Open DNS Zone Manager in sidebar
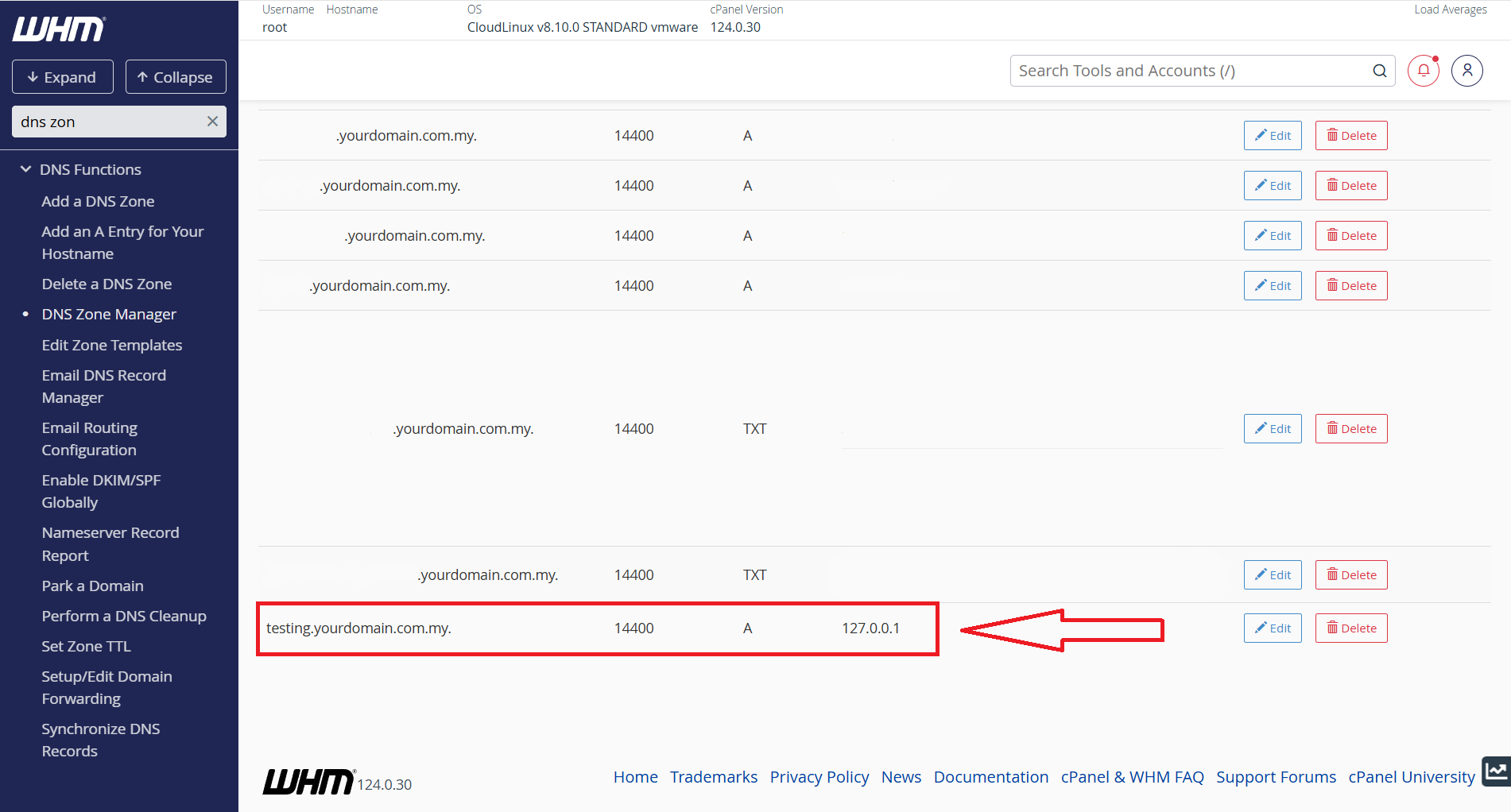Viewport: 1511px width, 812px height. pyautogui.click(x=109, y=315)
